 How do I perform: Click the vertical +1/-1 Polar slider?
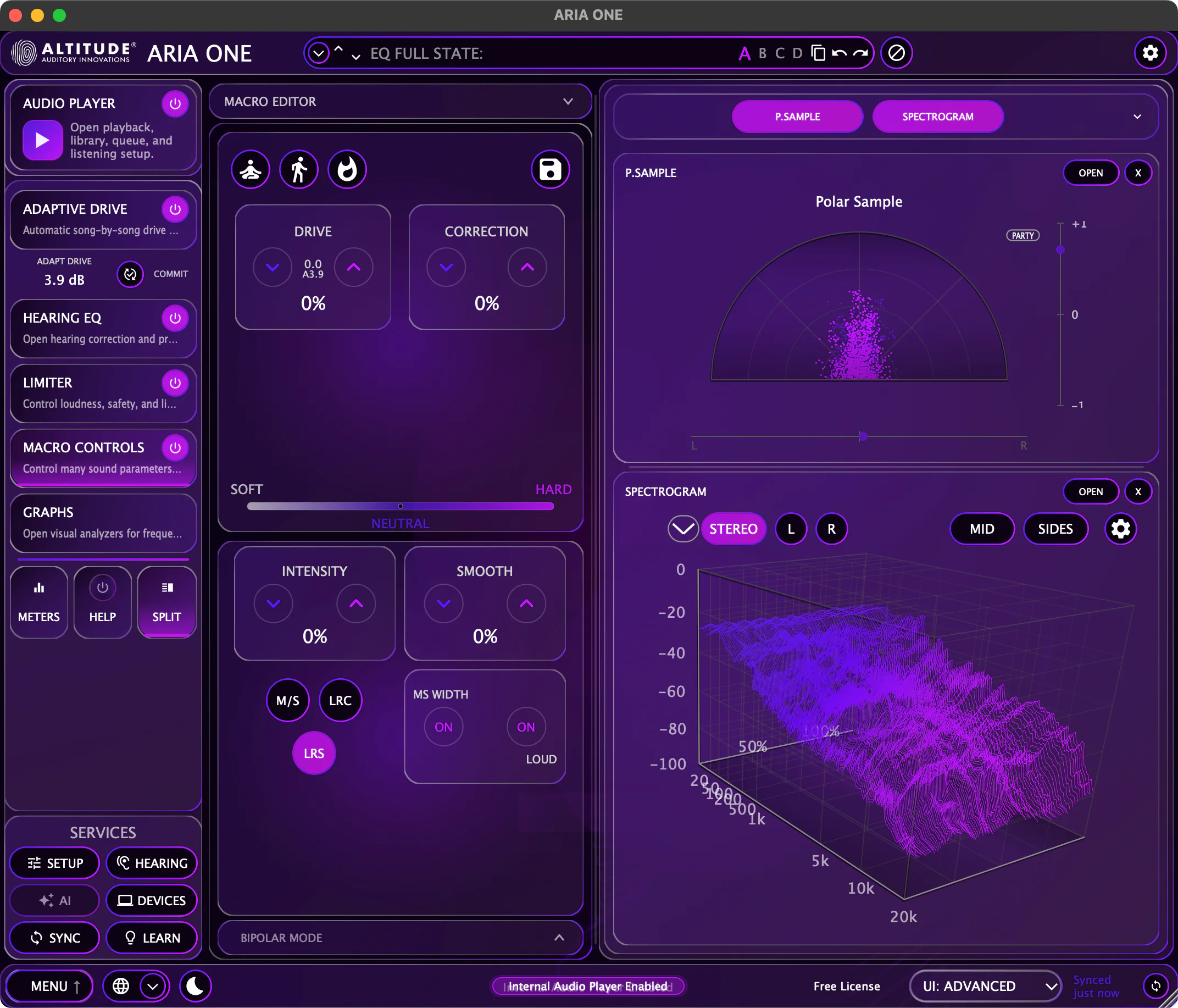(1060, 314)
